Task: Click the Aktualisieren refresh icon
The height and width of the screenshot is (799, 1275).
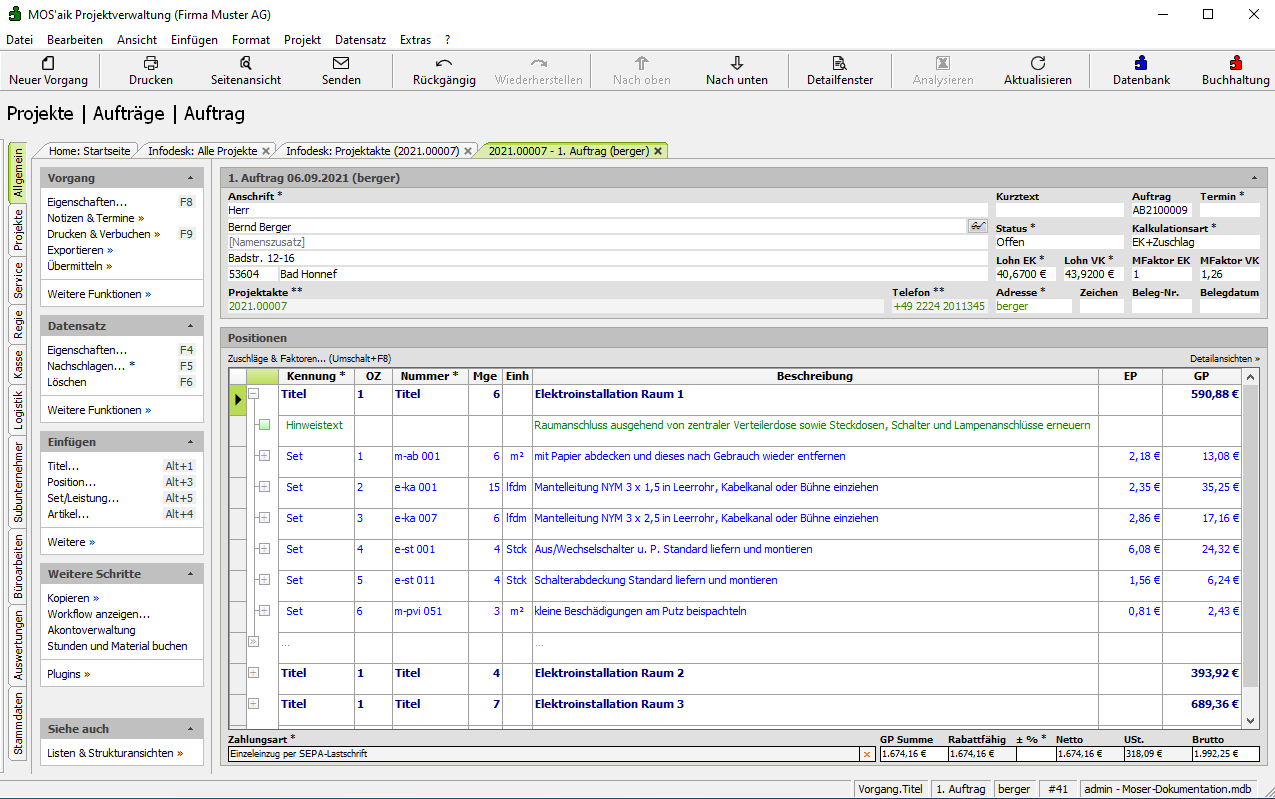Action: pos(1038,63)
